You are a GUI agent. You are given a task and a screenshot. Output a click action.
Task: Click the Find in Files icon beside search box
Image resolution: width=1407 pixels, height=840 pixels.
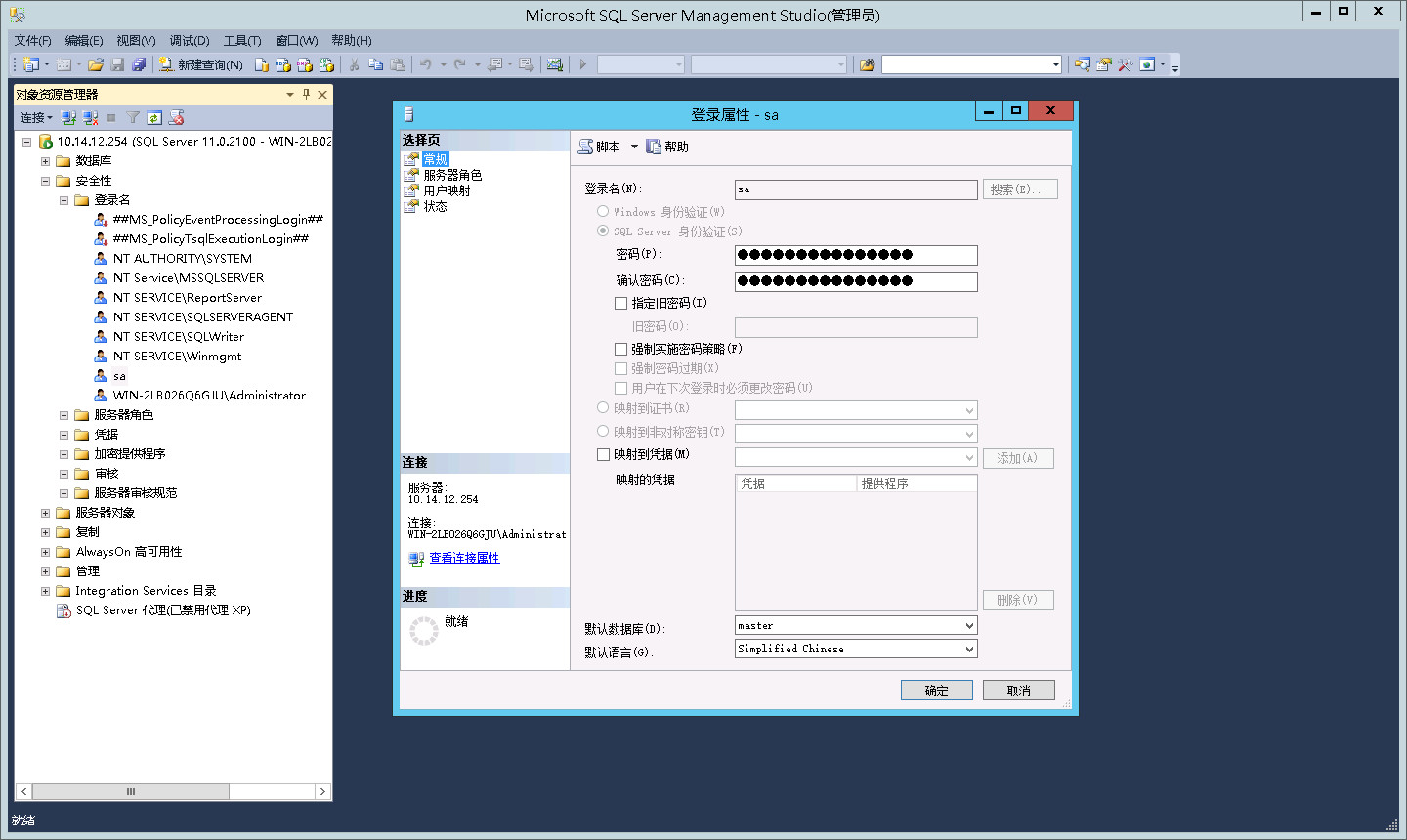pyautogui.click(x=867, y=64)
